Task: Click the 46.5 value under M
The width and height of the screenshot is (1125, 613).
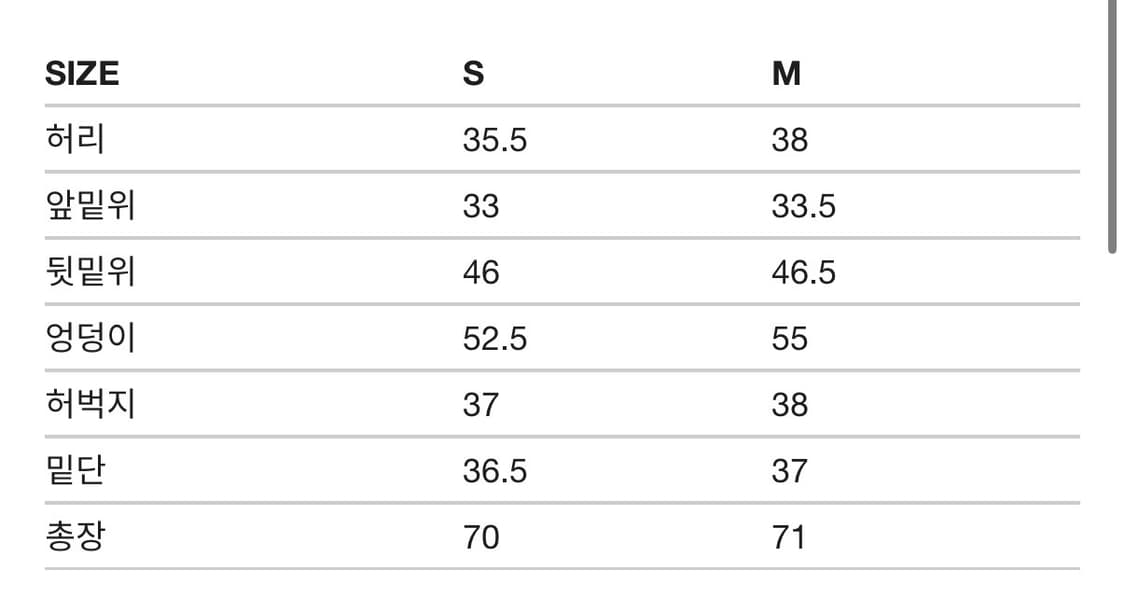Action: 803,272
